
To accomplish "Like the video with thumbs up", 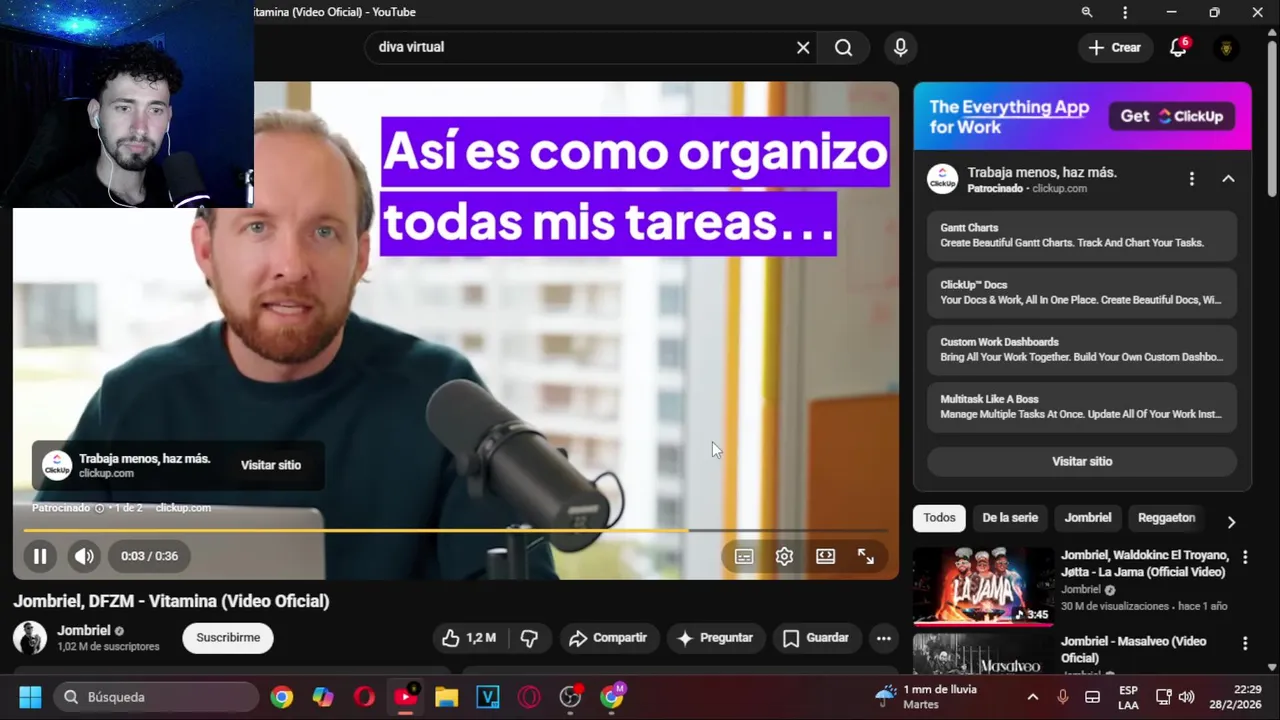I will 469,638.
